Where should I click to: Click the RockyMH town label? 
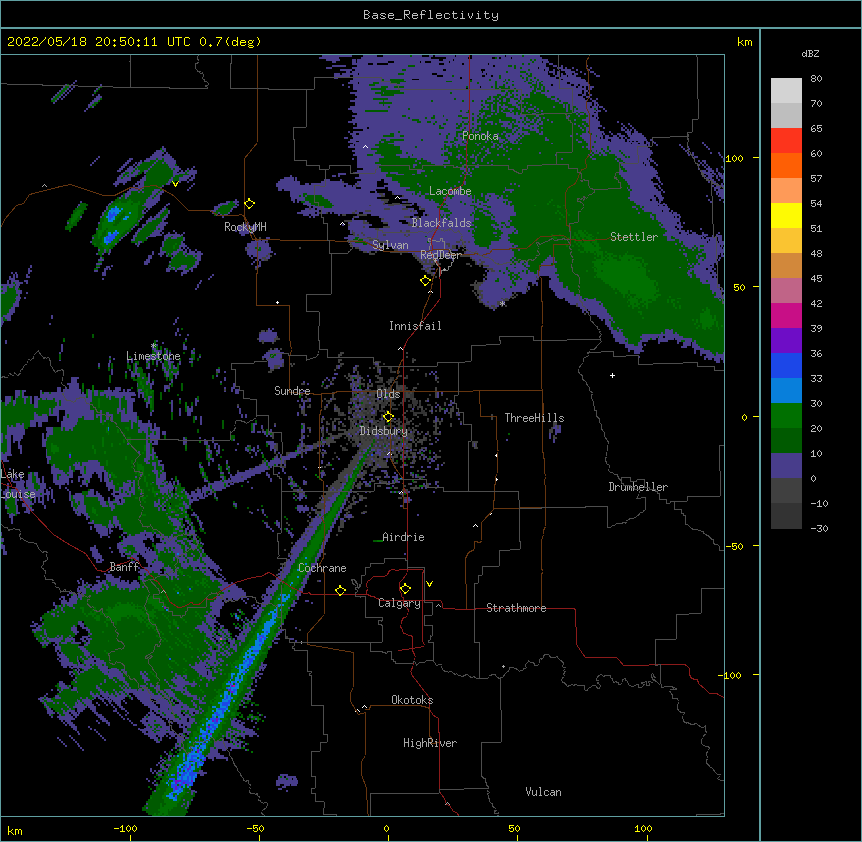click(245, 227)
